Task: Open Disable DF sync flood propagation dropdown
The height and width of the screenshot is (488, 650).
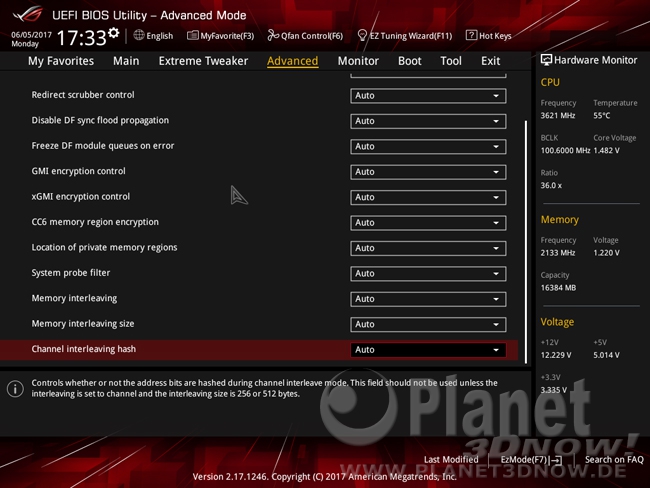Action: pos(428,121)
